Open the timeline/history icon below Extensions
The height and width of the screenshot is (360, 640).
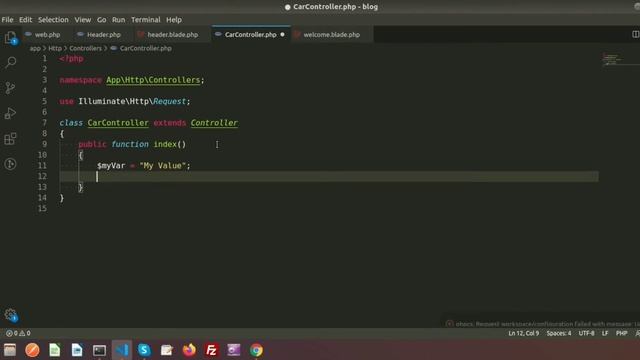pos(11,164)
